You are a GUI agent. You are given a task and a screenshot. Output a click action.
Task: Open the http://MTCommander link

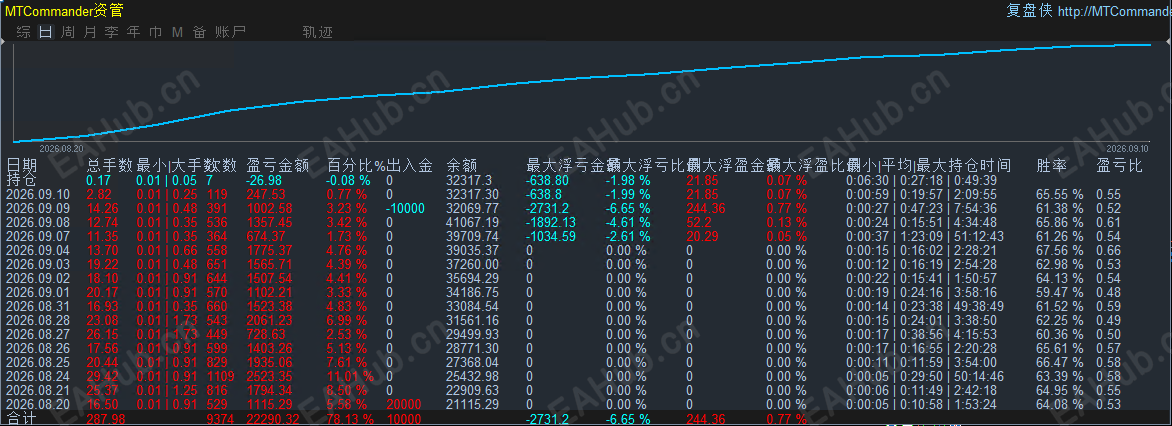(x=1114, y=10)
